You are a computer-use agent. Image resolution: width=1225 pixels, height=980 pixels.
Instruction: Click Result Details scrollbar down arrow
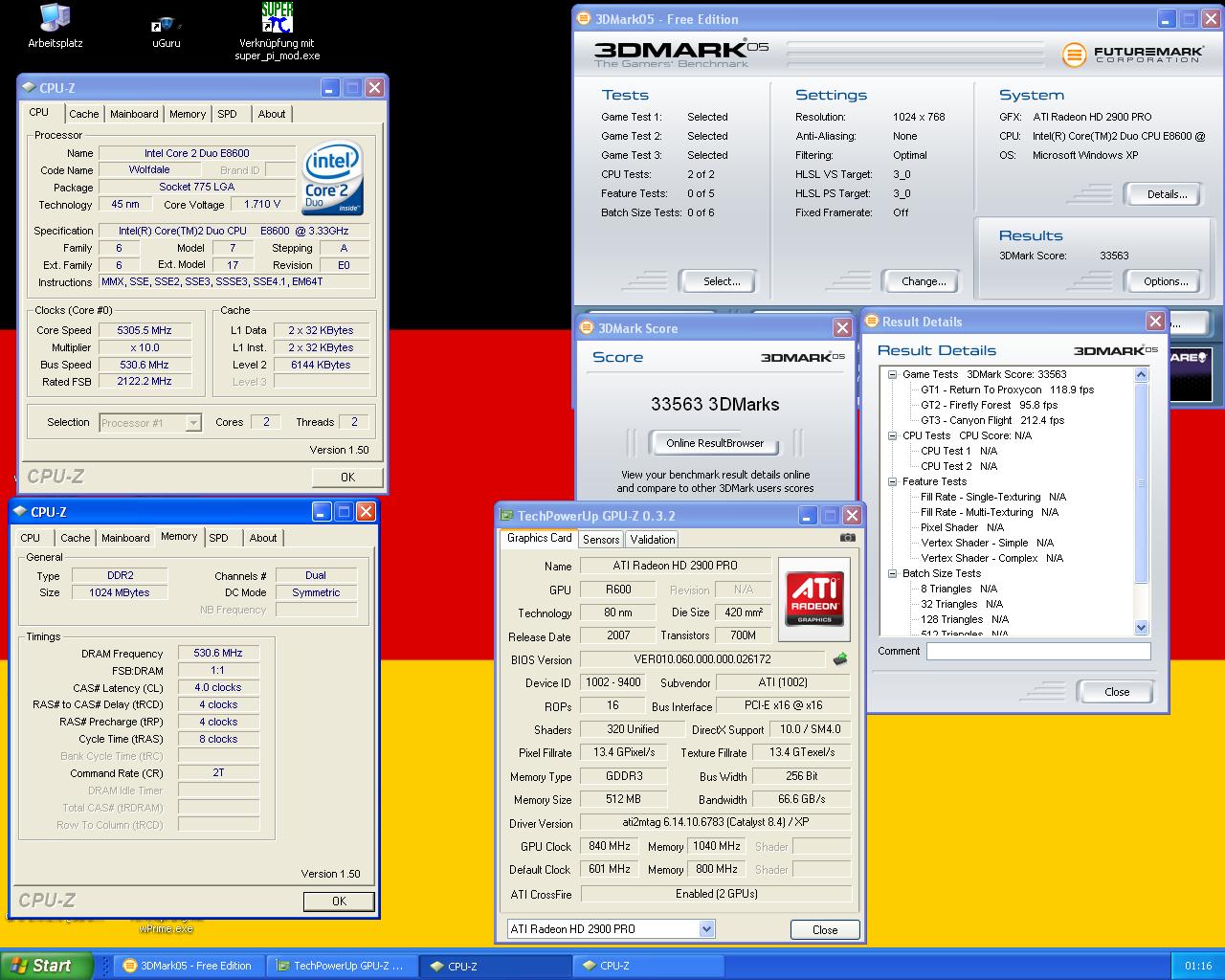1141,628
